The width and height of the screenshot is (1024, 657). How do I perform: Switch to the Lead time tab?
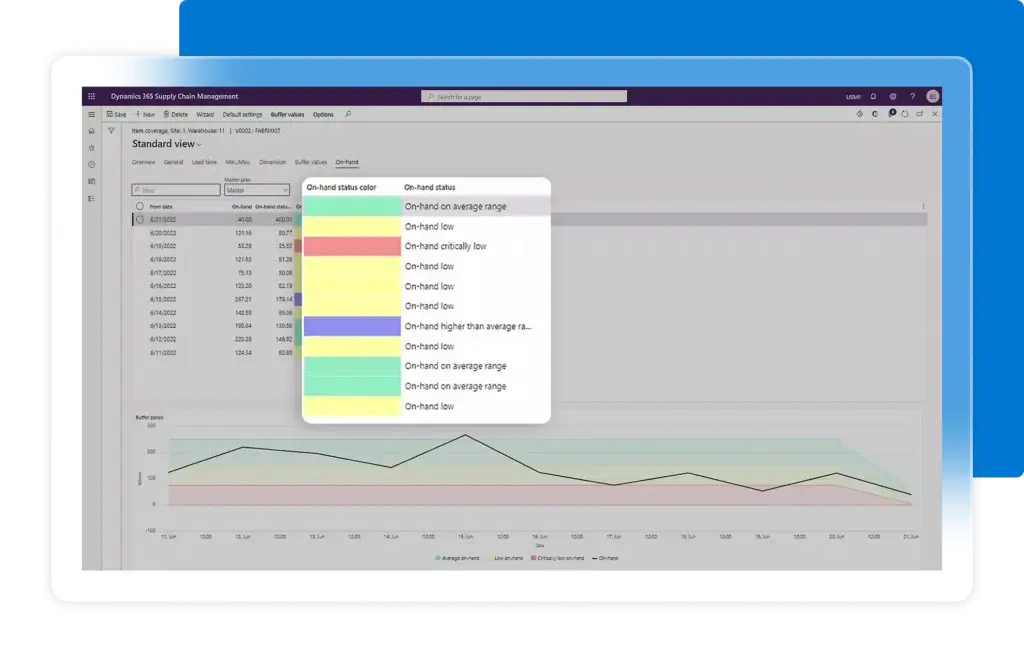pyautogui.click(x=204, y=162)
